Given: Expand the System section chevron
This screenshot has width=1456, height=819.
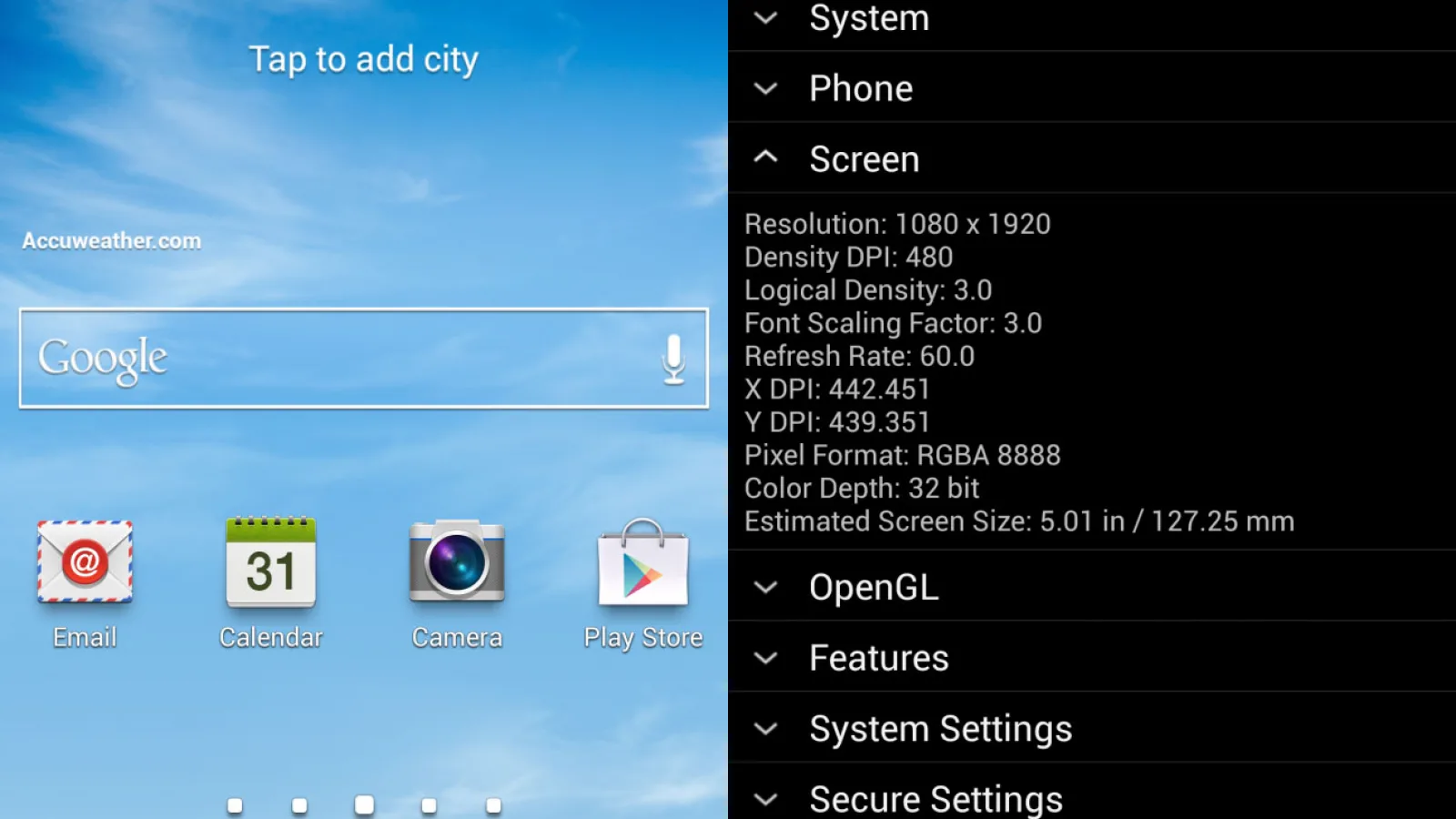Looking at the screenshot, I should 766,17.
